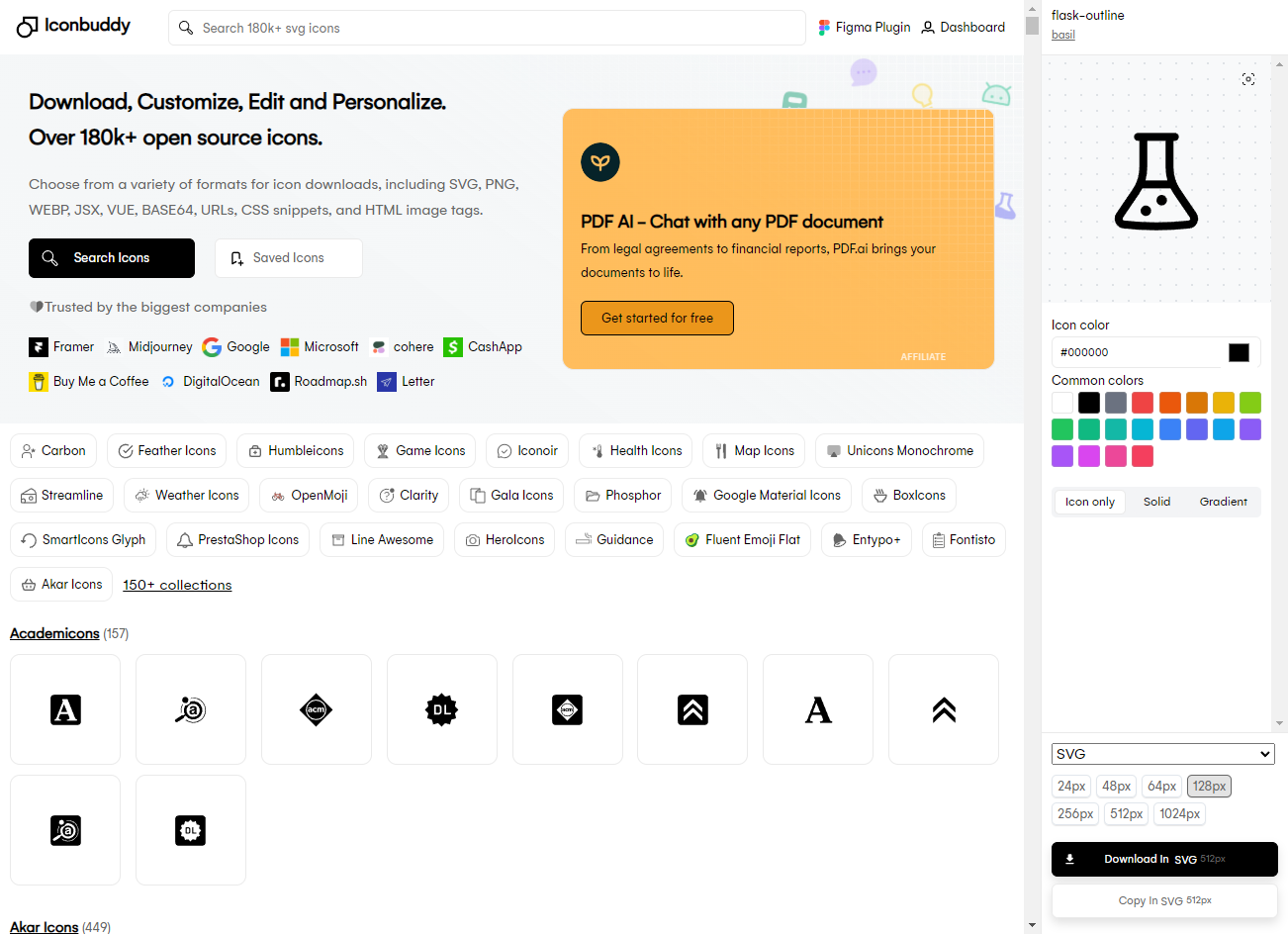Switch to Solid background mode

tap(1156, 502)
